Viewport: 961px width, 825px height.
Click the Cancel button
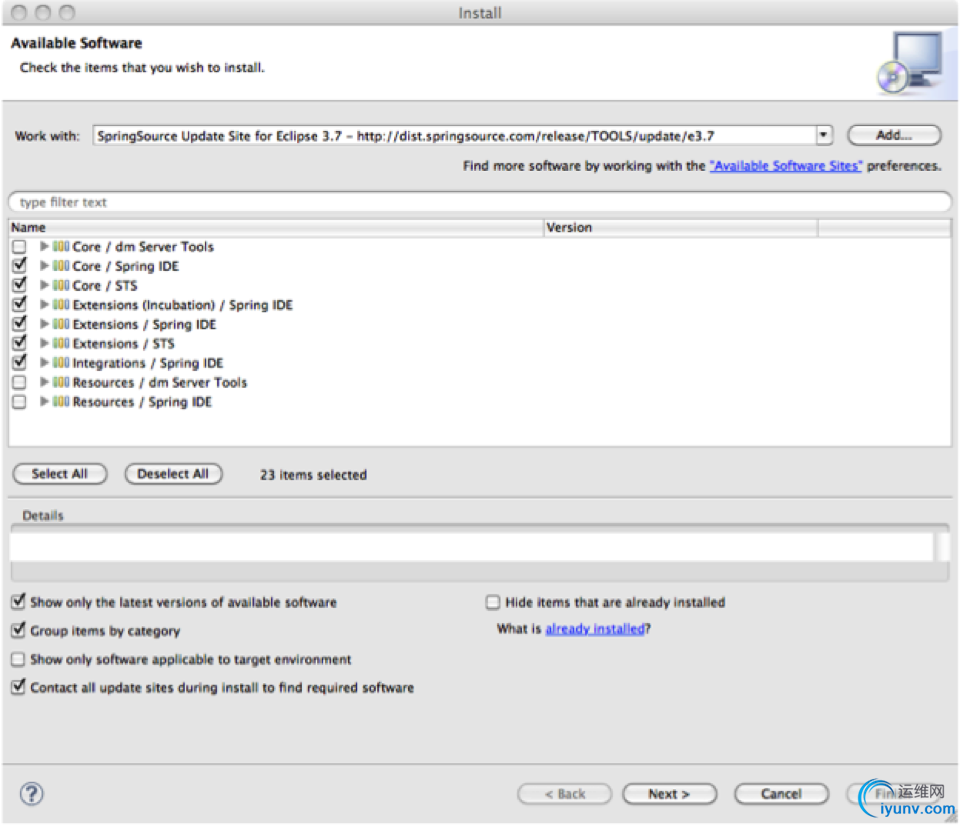click(781, 794)
